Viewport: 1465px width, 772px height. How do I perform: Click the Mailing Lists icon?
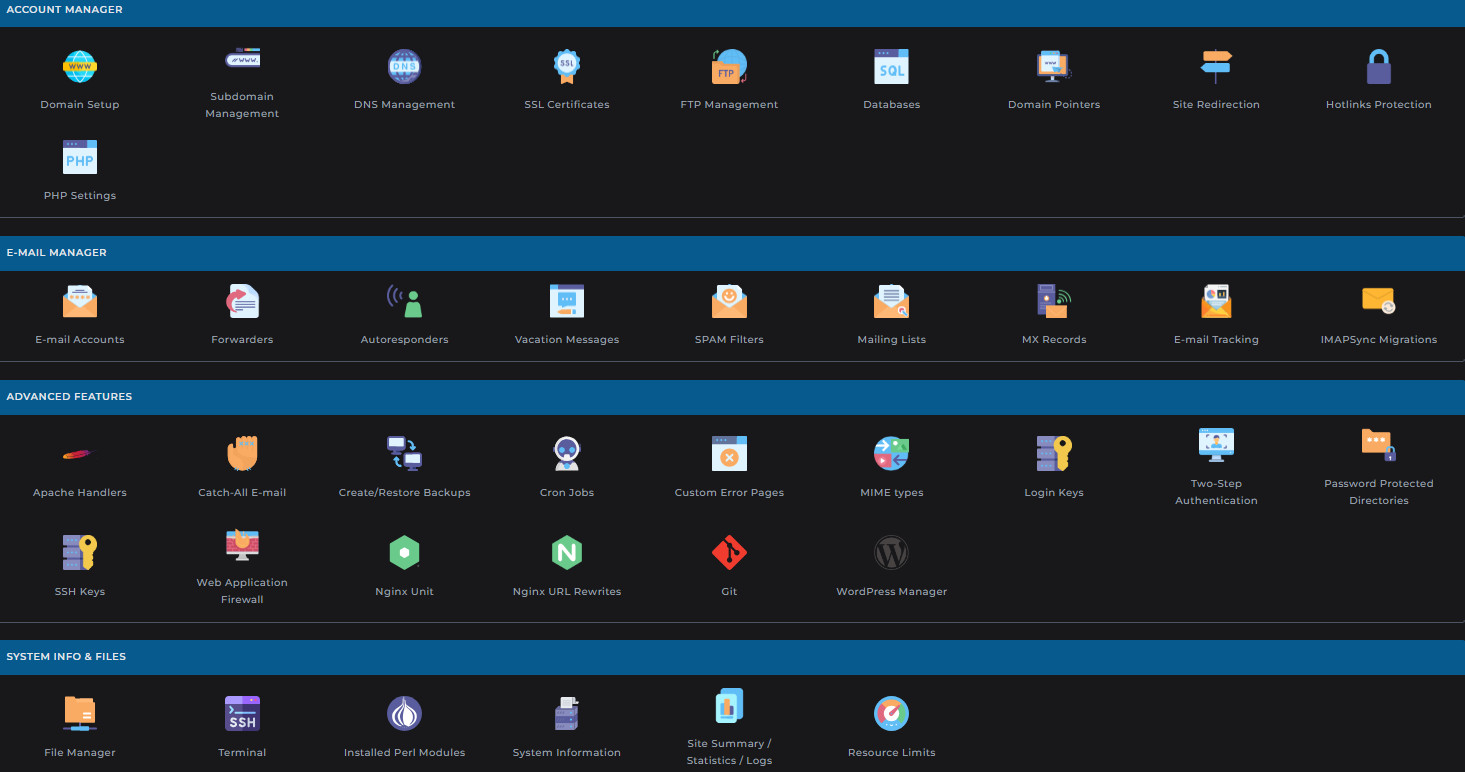(x=891, y=302)
